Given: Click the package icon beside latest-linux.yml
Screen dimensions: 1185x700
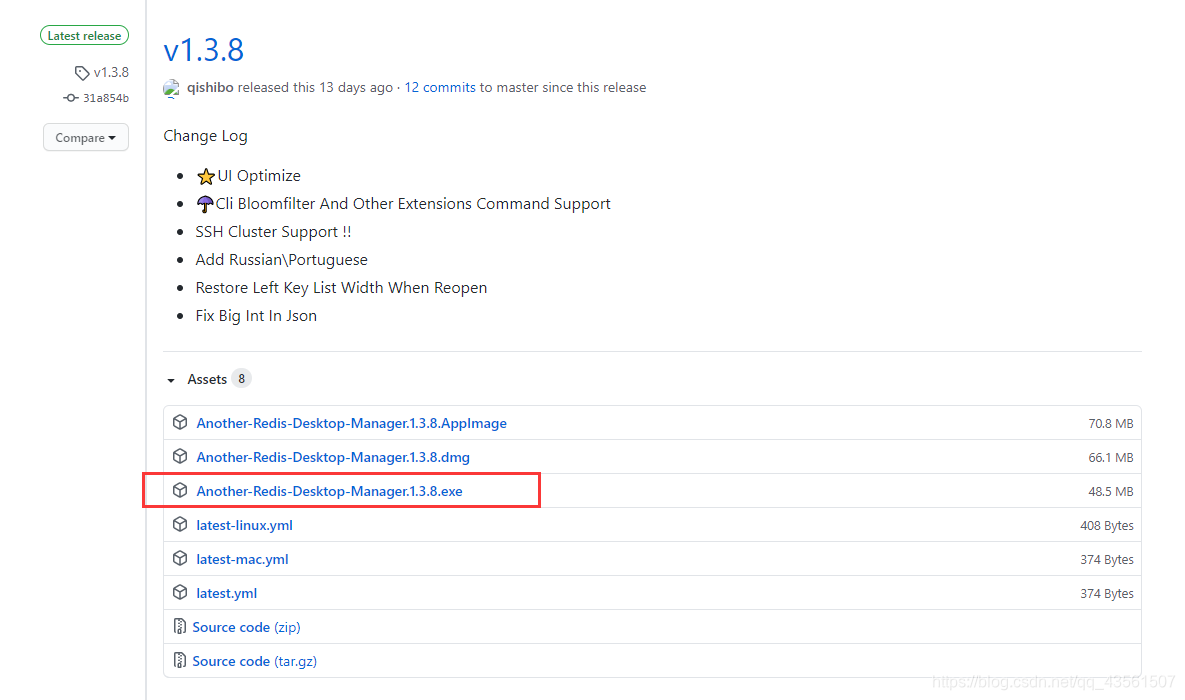Looking at the screenshot, I should point(180,525).
